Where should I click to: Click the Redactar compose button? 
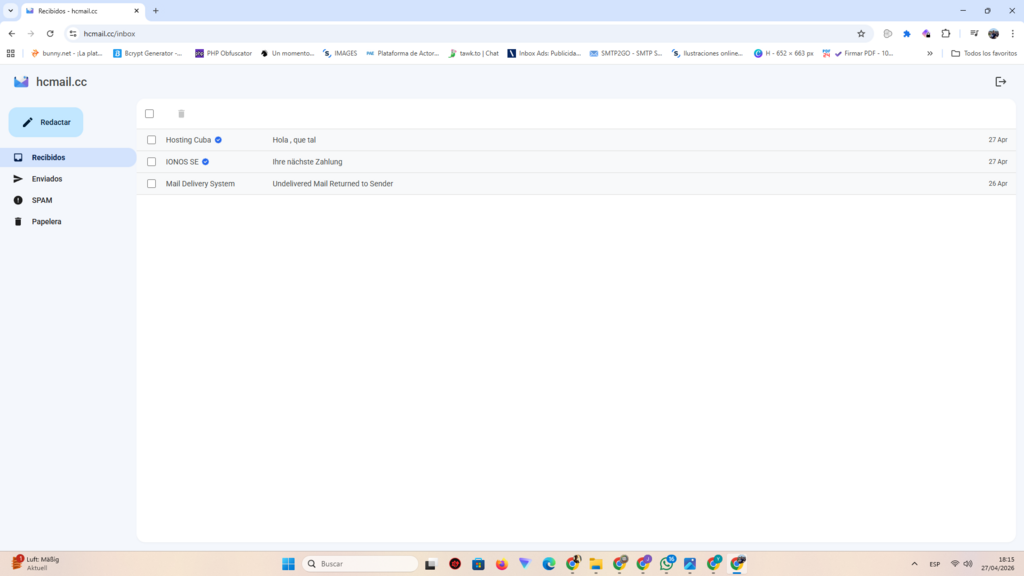[x=46, y=122]
